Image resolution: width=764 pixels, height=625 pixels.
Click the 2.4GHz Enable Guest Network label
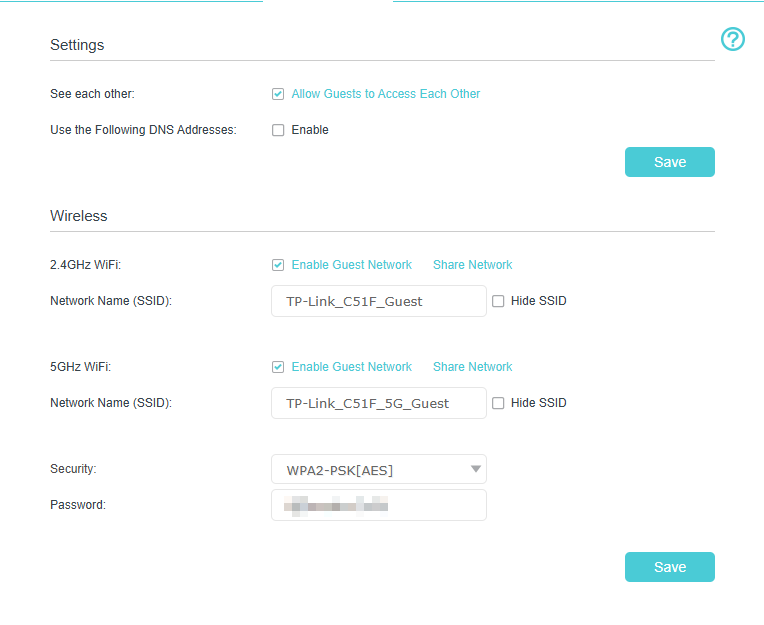pos(351,265)
